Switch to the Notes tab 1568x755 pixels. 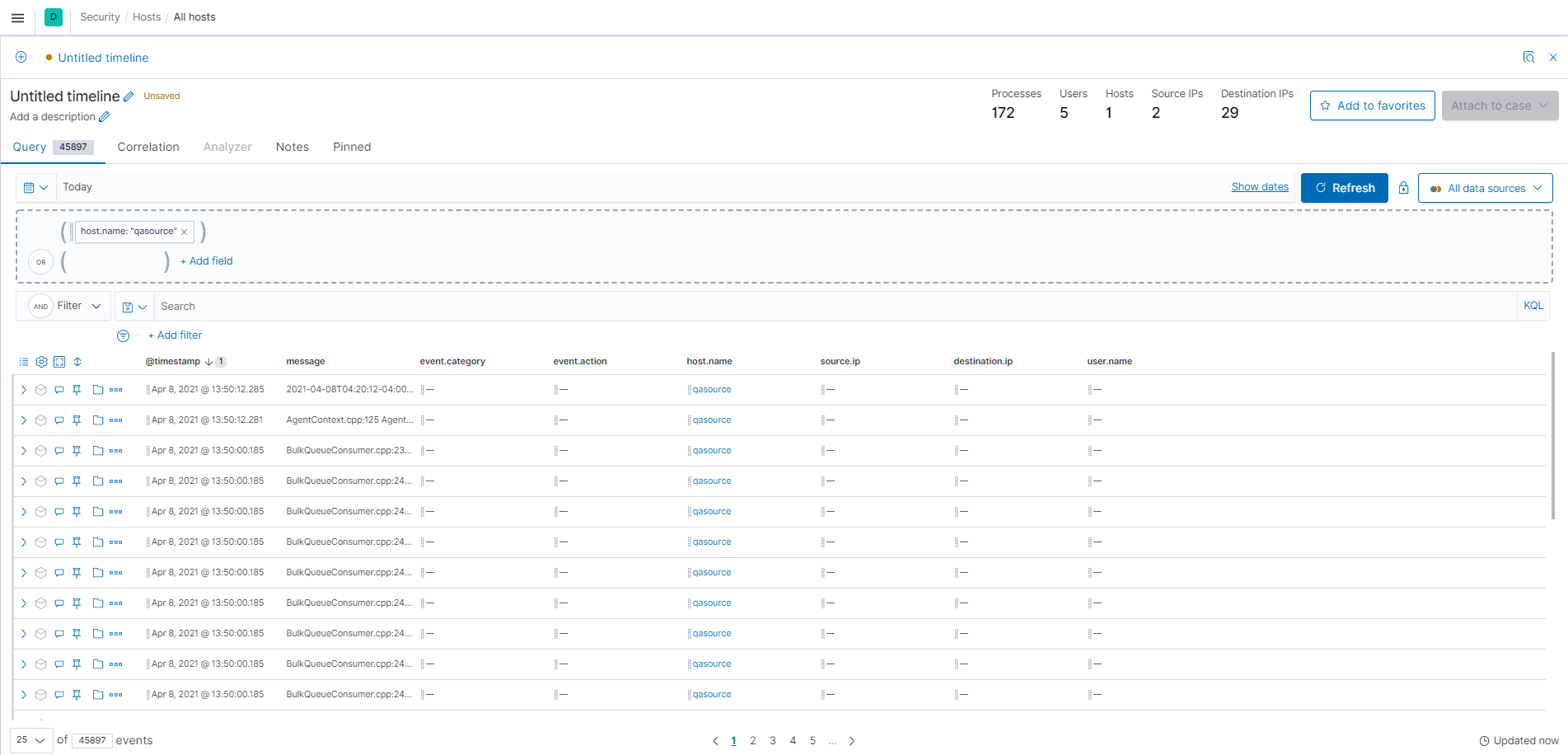click(292, 147)
